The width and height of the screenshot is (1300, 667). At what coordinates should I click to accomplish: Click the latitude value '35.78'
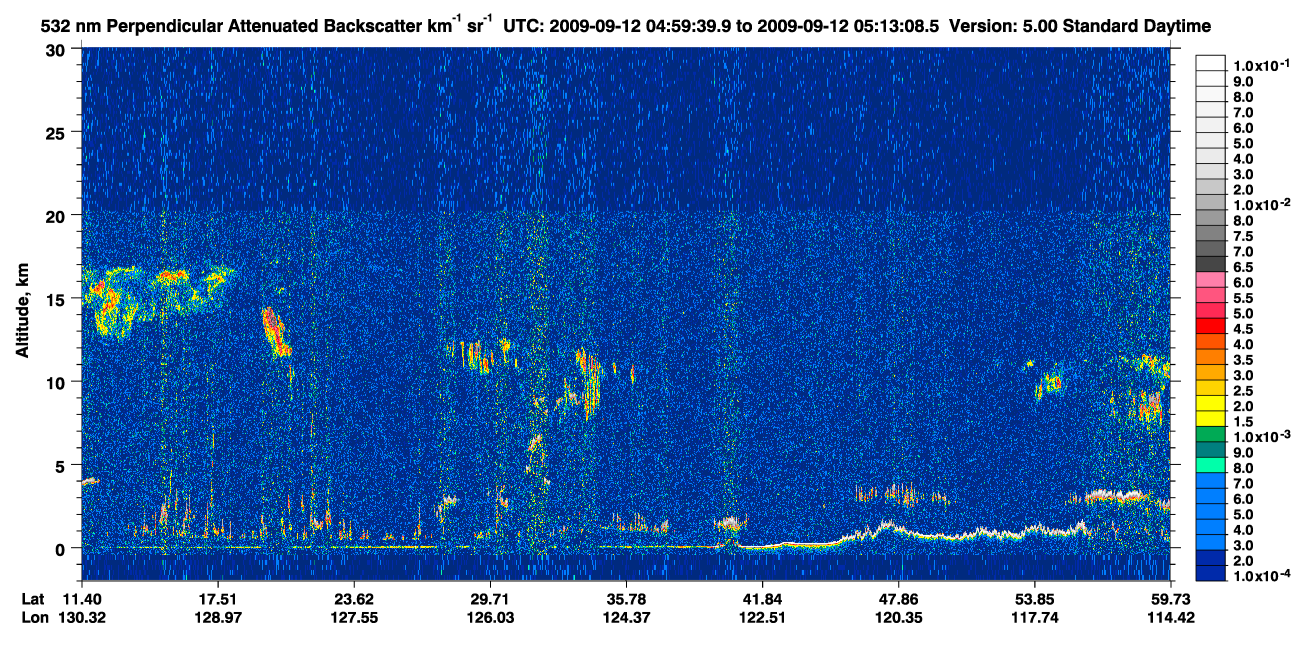tap(626, 599)
